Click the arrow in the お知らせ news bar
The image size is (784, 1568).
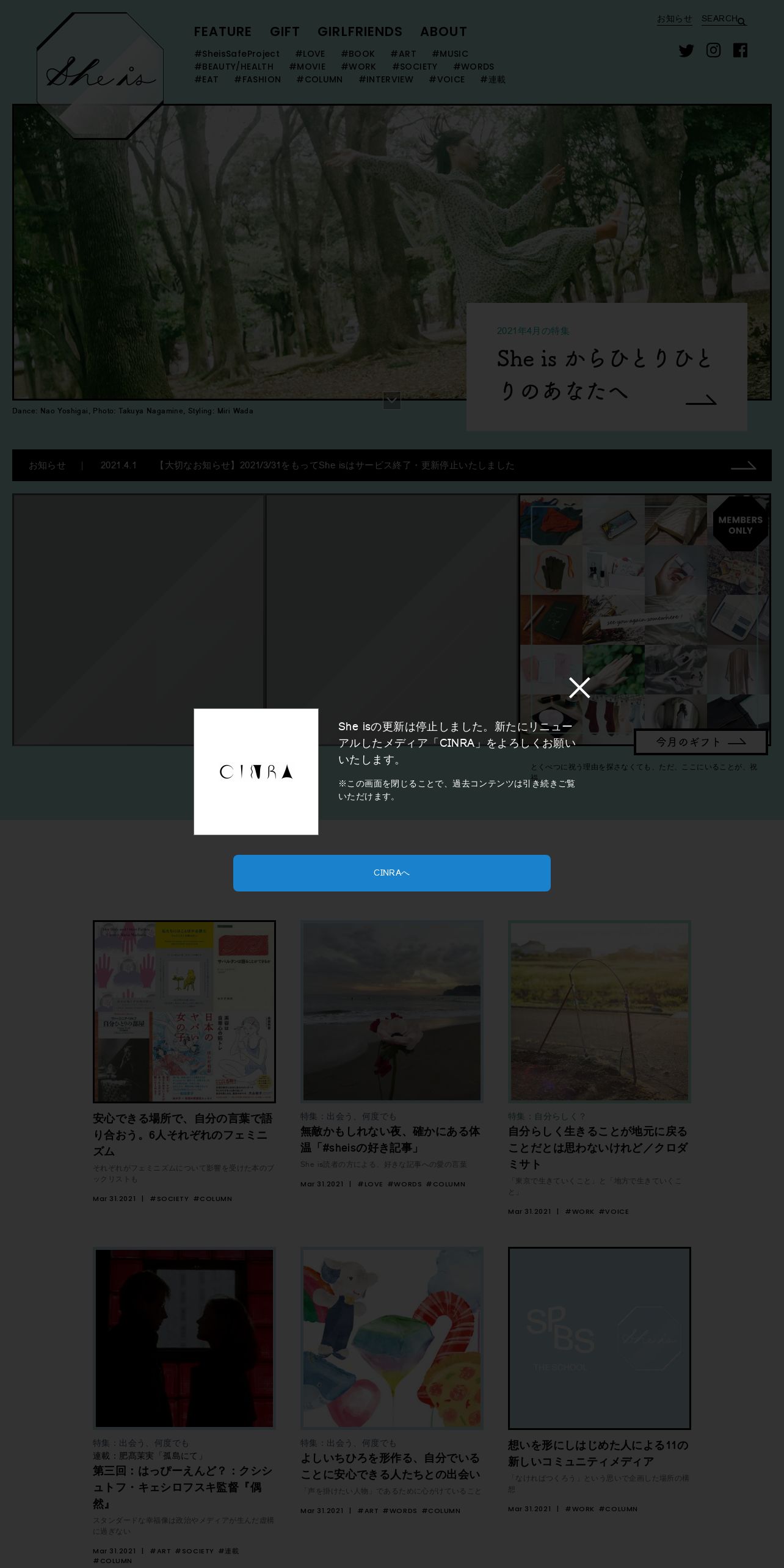[x=744, y=466]
